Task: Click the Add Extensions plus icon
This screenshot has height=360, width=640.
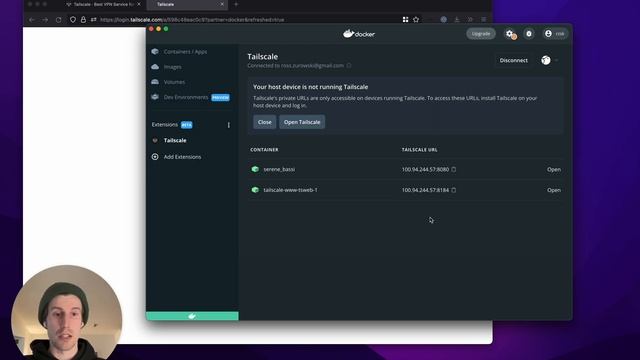Action: coord(155,157)
